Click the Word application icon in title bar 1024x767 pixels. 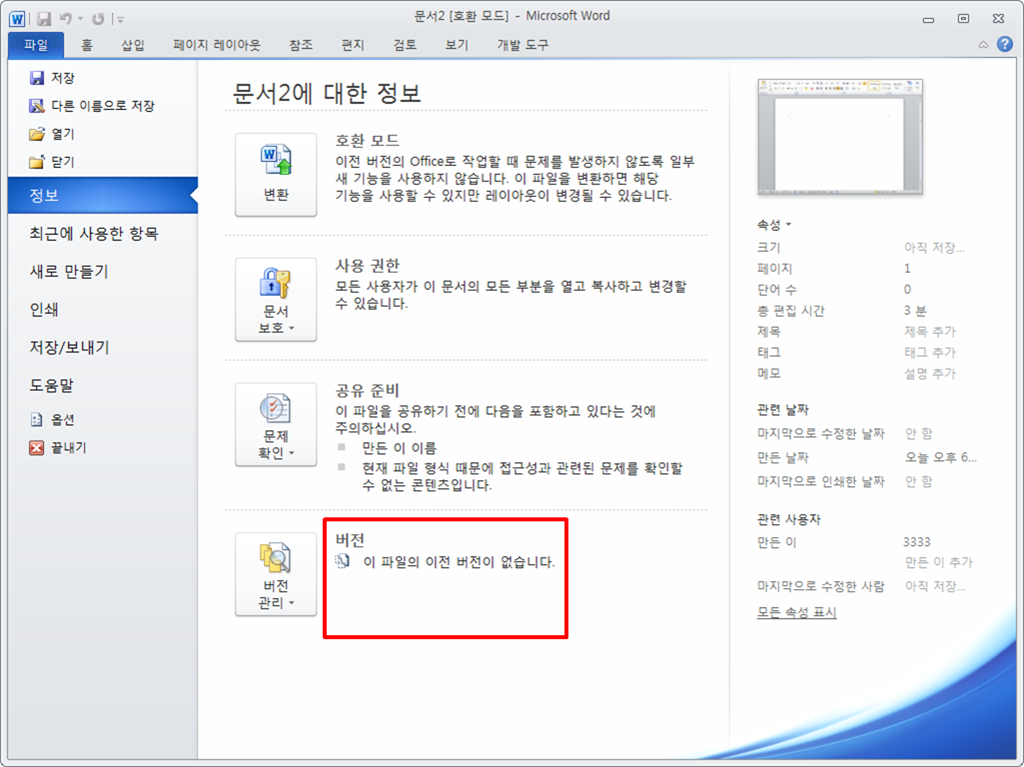[x=17, y=18]
